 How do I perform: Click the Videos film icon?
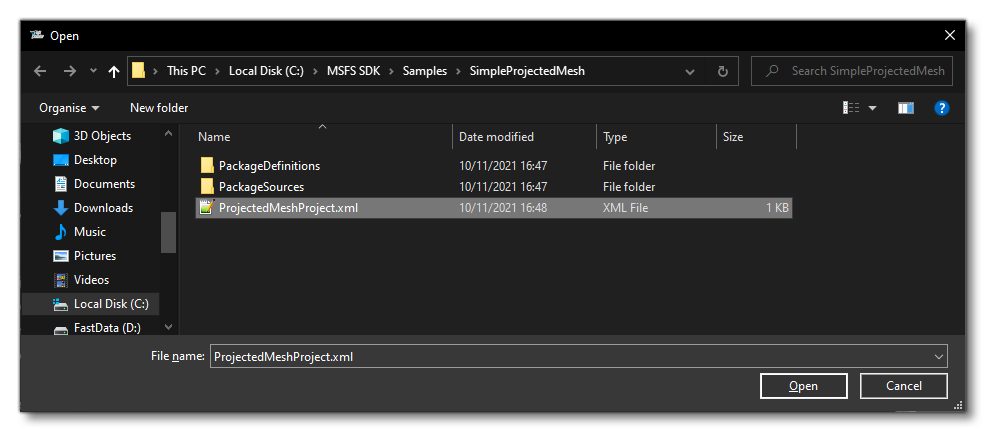[61, 280]
